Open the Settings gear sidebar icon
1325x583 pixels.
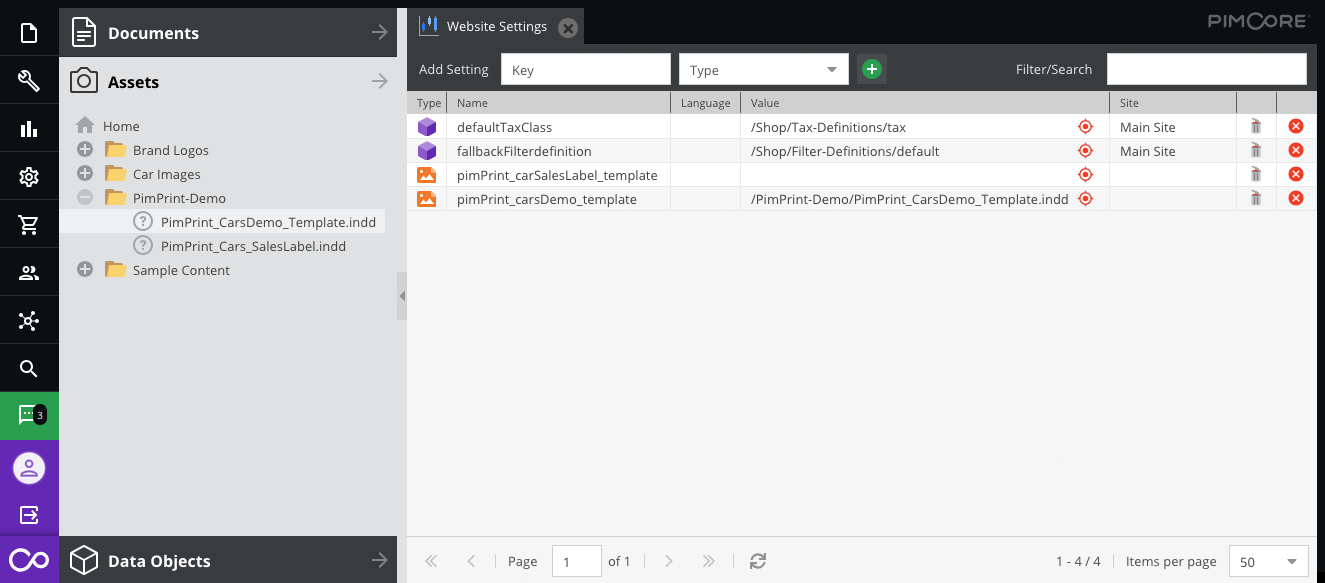pyautogui.click(x=29, y=177)
